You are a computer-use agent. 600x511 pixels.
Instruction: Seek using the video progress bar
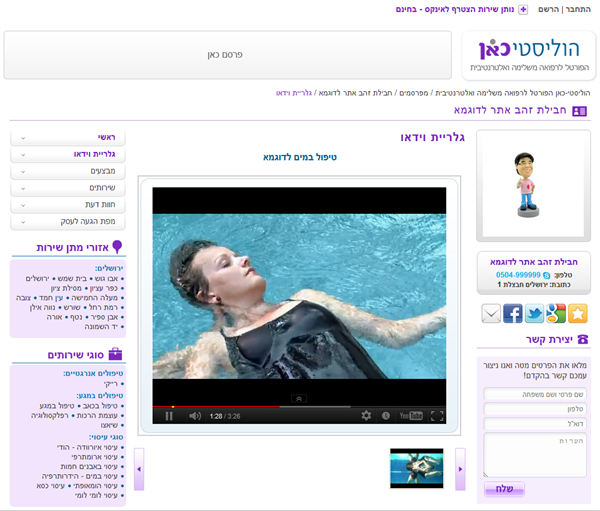coord(298,405)
